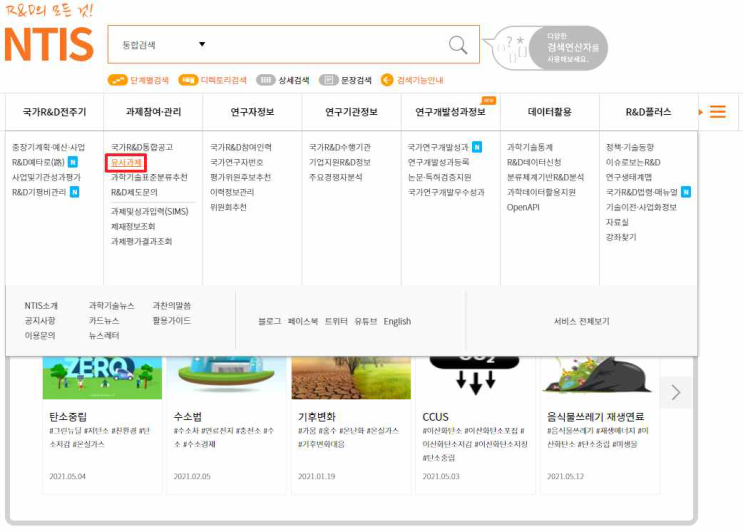Select 과학기술표준분류추천 submenu item

click(149, 177)
